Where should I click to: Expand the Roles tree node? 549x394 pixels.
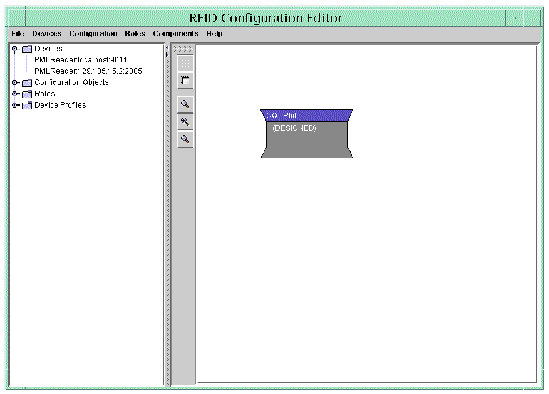pyautogui.click(x=15, y=94)
